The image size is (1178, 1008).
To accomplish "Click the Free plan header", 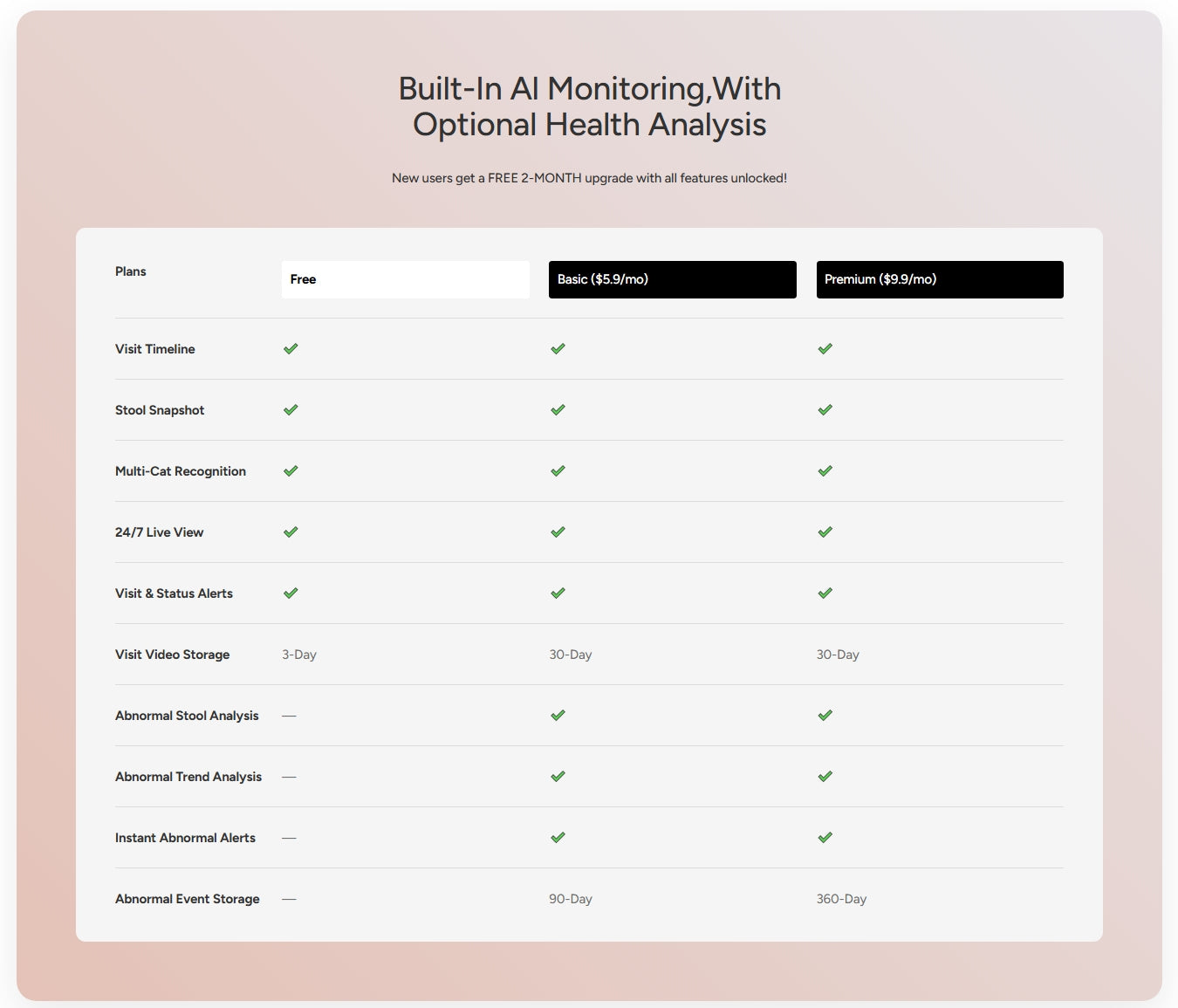I will [405, 279].
